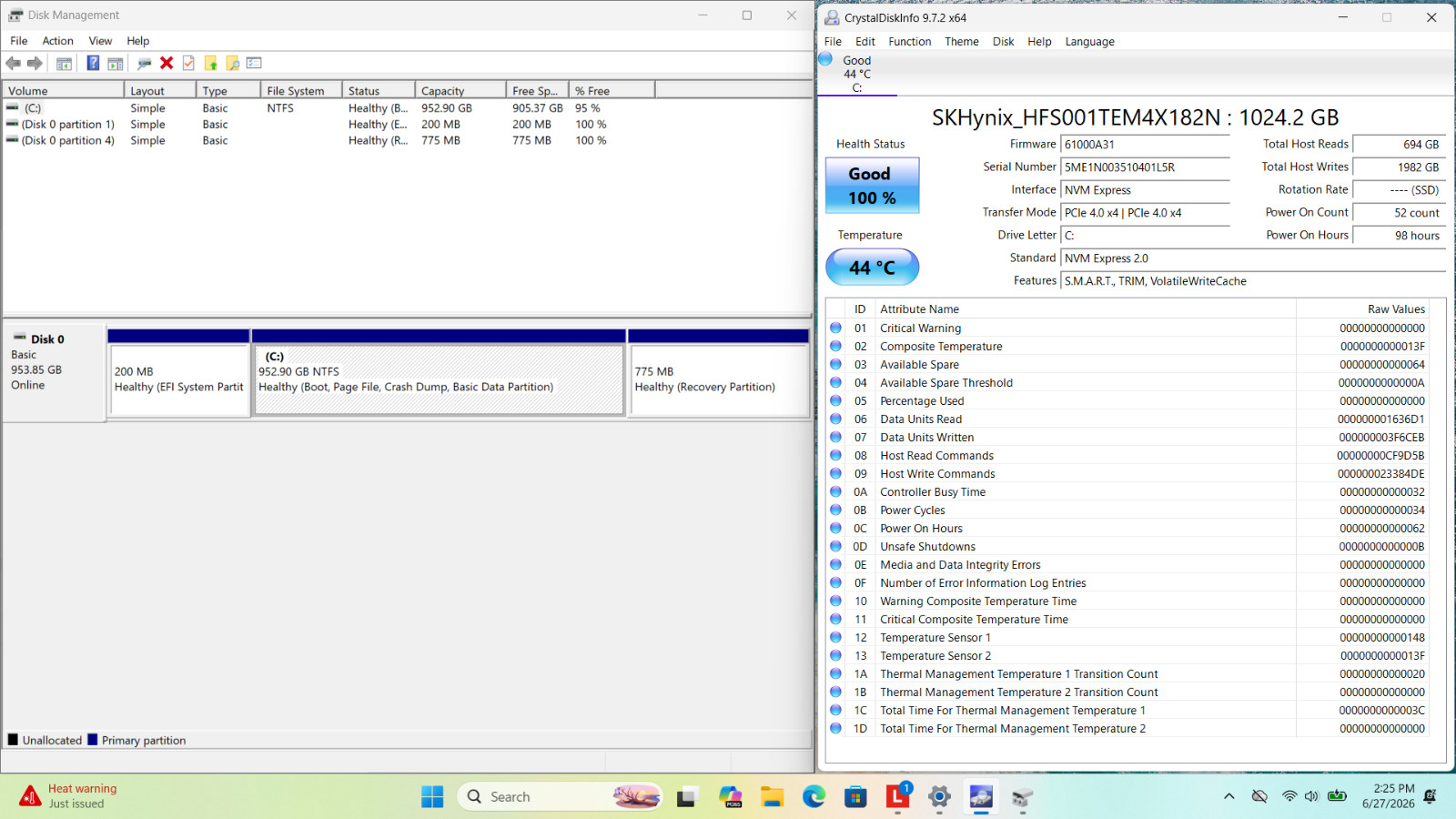Click the CrystalDiskInfo taskbar icon

point(981,797)
